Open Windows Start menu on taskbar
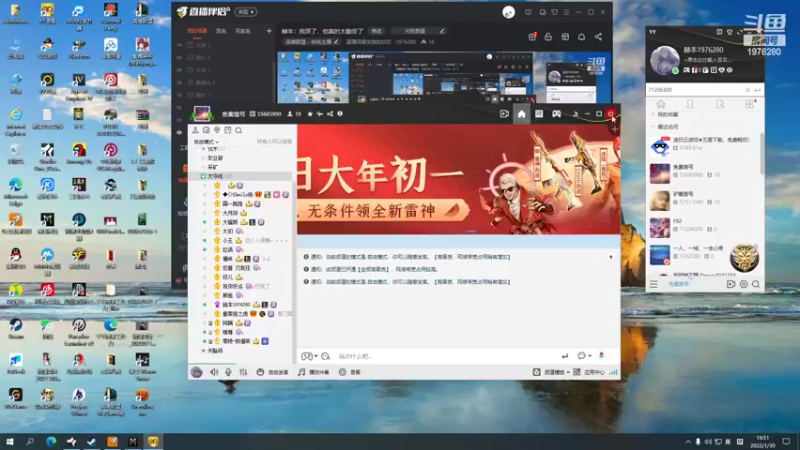This screenshot has height=450, width=800. tap(10, 441)
